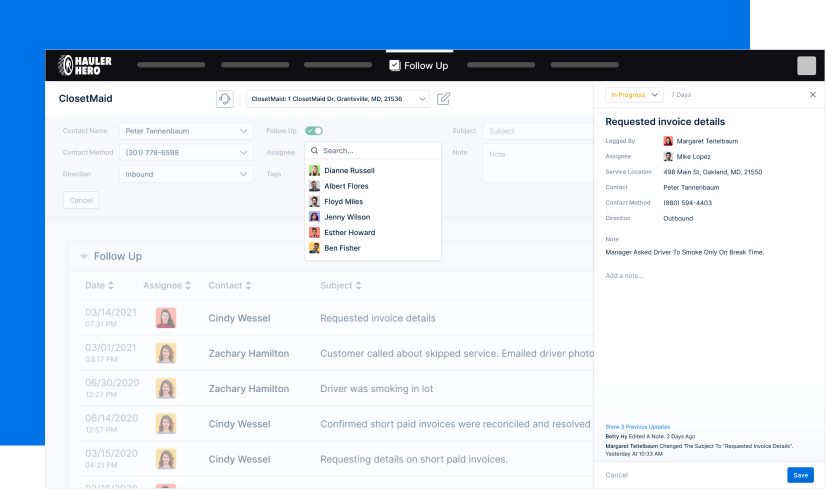This screenshot has height=490, width=826.
Task: Click 'Cindy Wessel' in 06/14/2020 row
Action: coord(239,424)
